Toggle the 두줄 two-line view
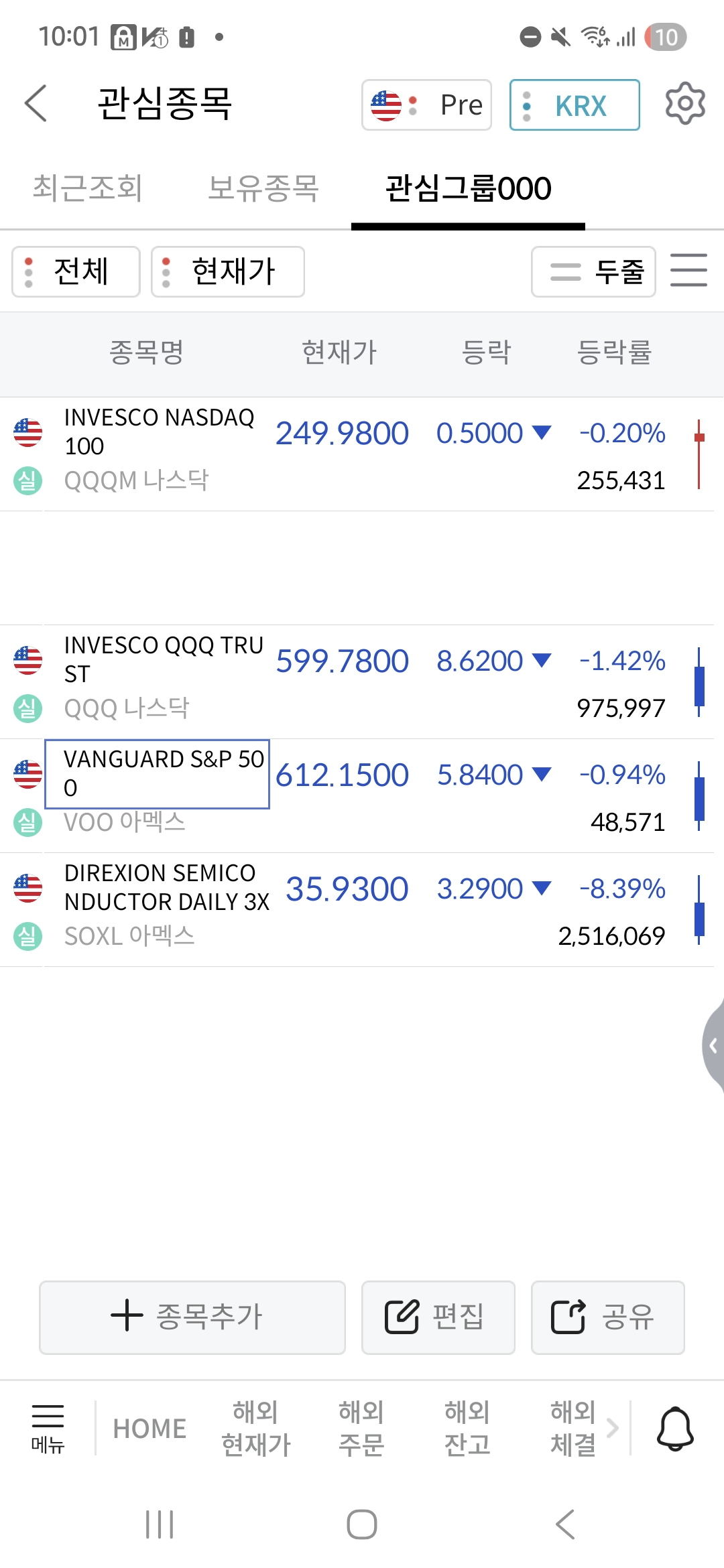Viewport: 724px width, 1568px height. tap(593, 271)
